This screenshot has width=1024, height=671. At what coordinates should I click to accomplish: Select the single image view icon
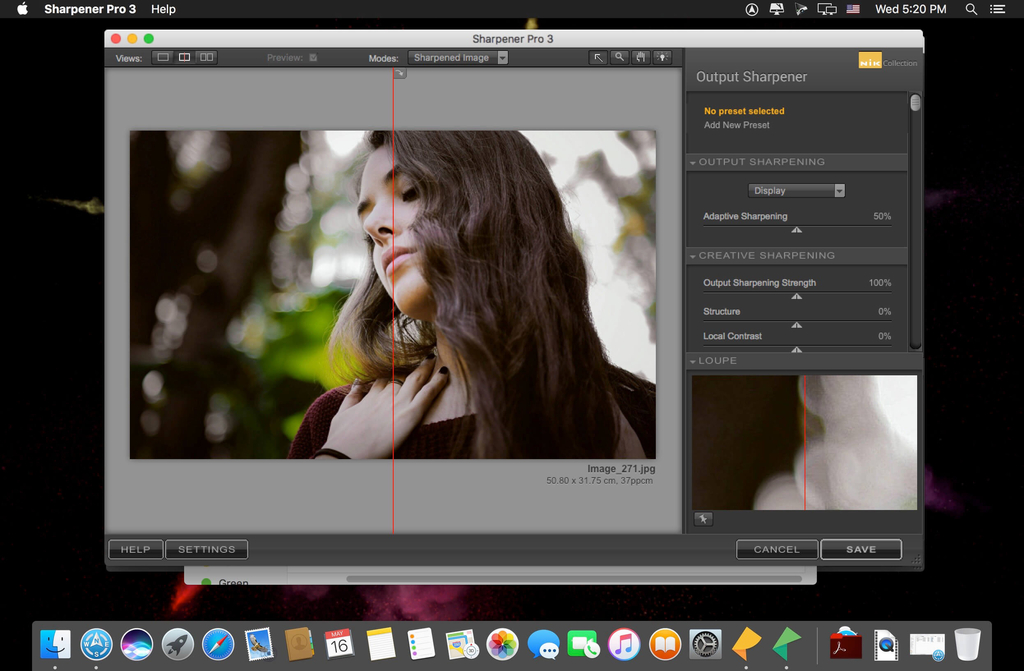[x=163, y=58]
